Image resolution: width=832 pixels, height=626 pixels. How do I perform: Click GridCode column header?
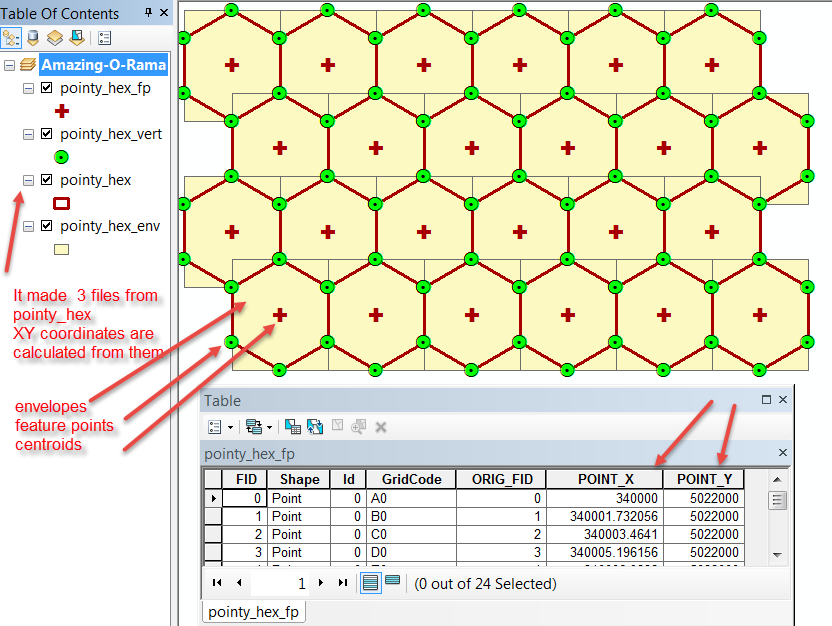click(x=411, y=479)
